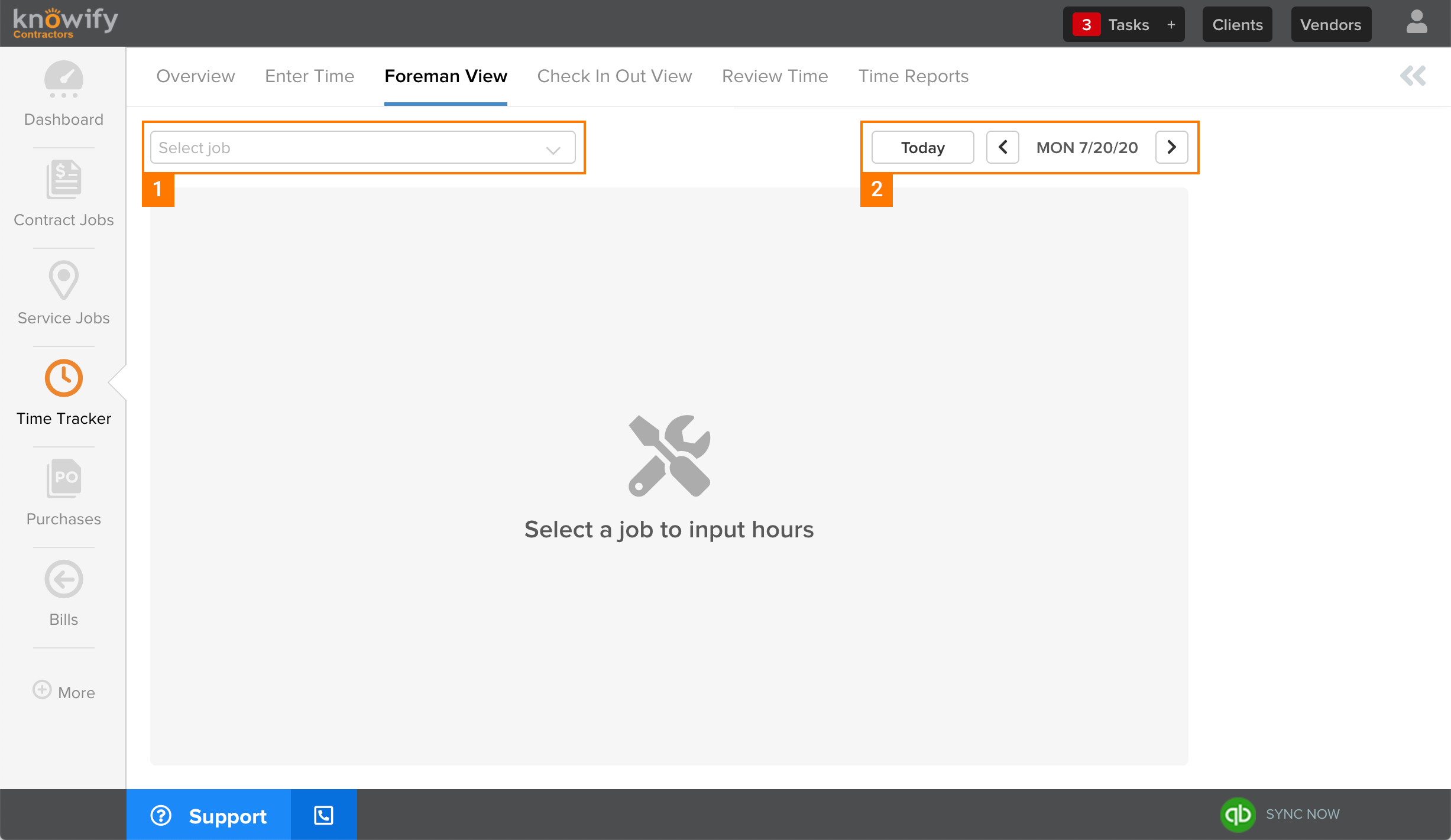Add a new task with plus

point(1171,24)
